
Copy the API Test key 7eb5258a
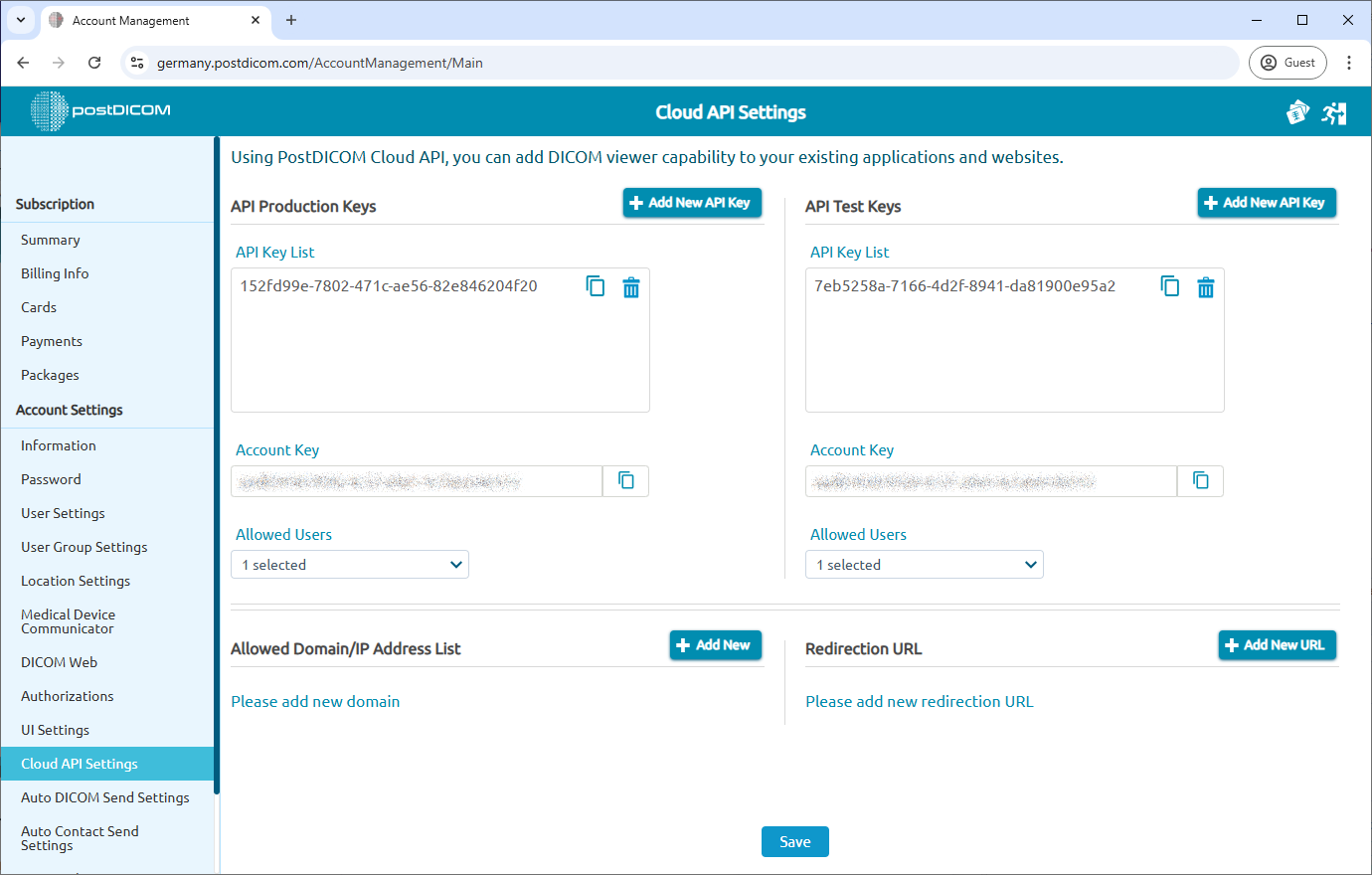tap(1170, 286)
